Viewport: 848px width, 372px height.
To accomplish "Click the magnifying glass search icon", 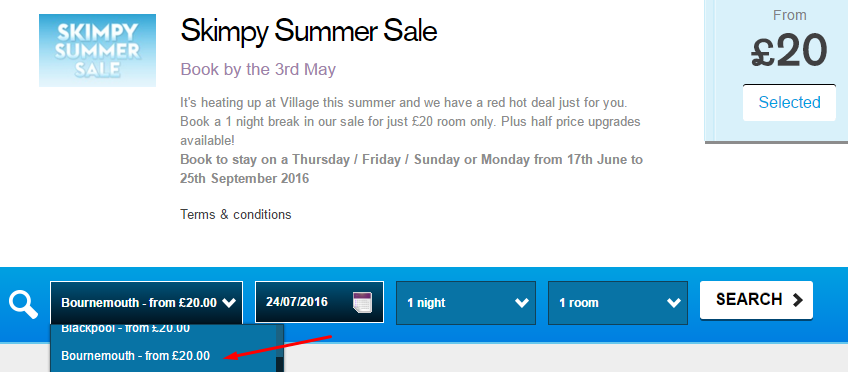I will pyautogui.click(x=23, y=304).
